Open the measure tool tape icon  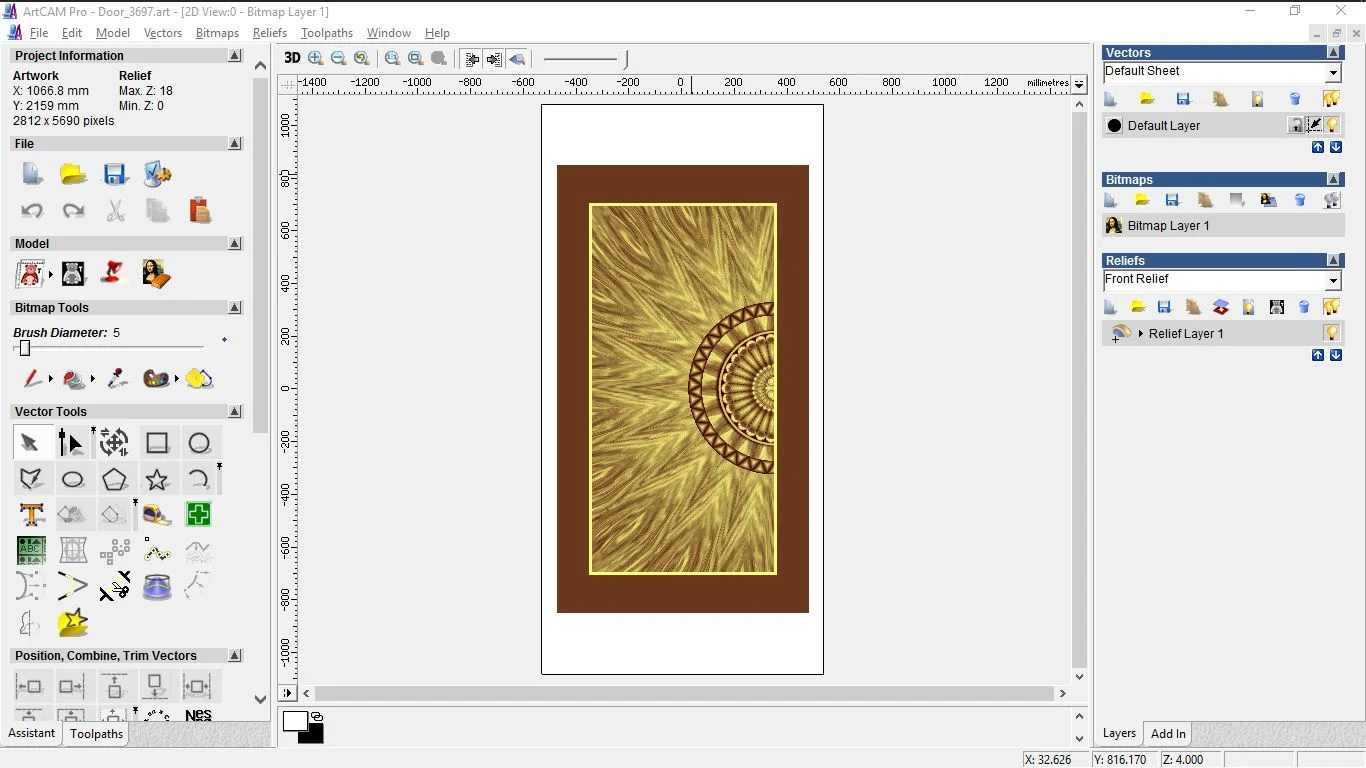(157, 515)
